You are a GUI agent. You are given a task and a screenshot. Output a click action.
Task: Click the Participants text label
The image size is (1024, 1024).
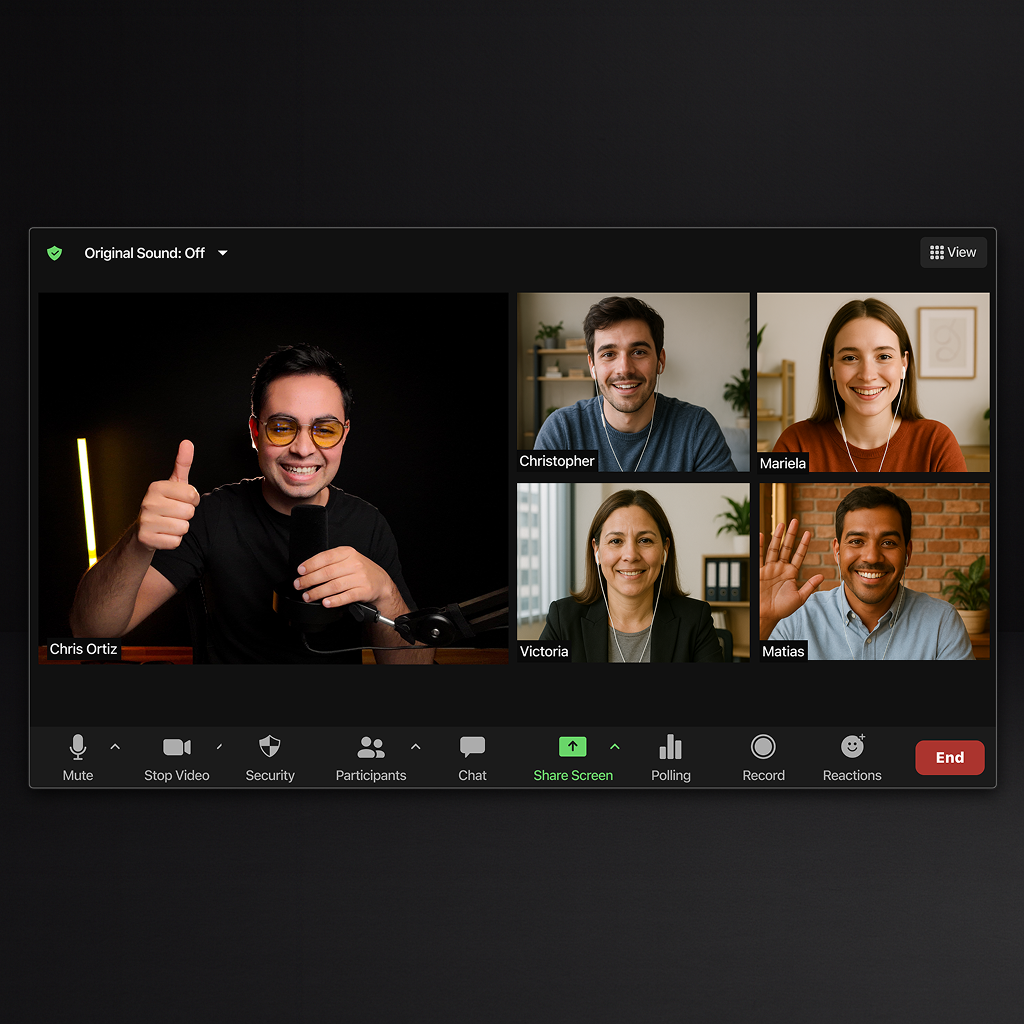pyautogui.click(x=371, y=776)
